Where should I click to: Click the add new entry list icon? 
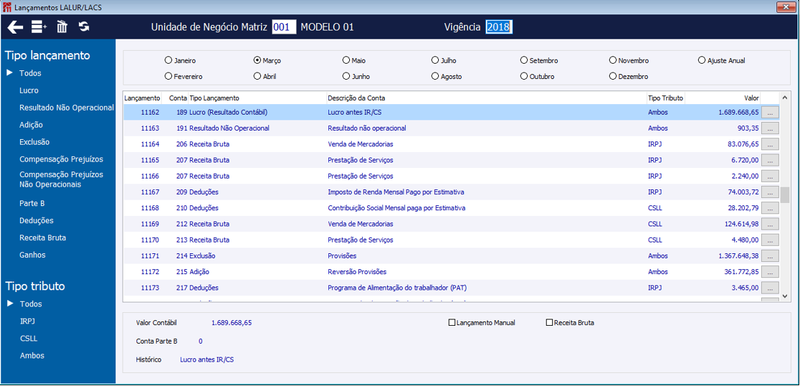tap(39, 27)
